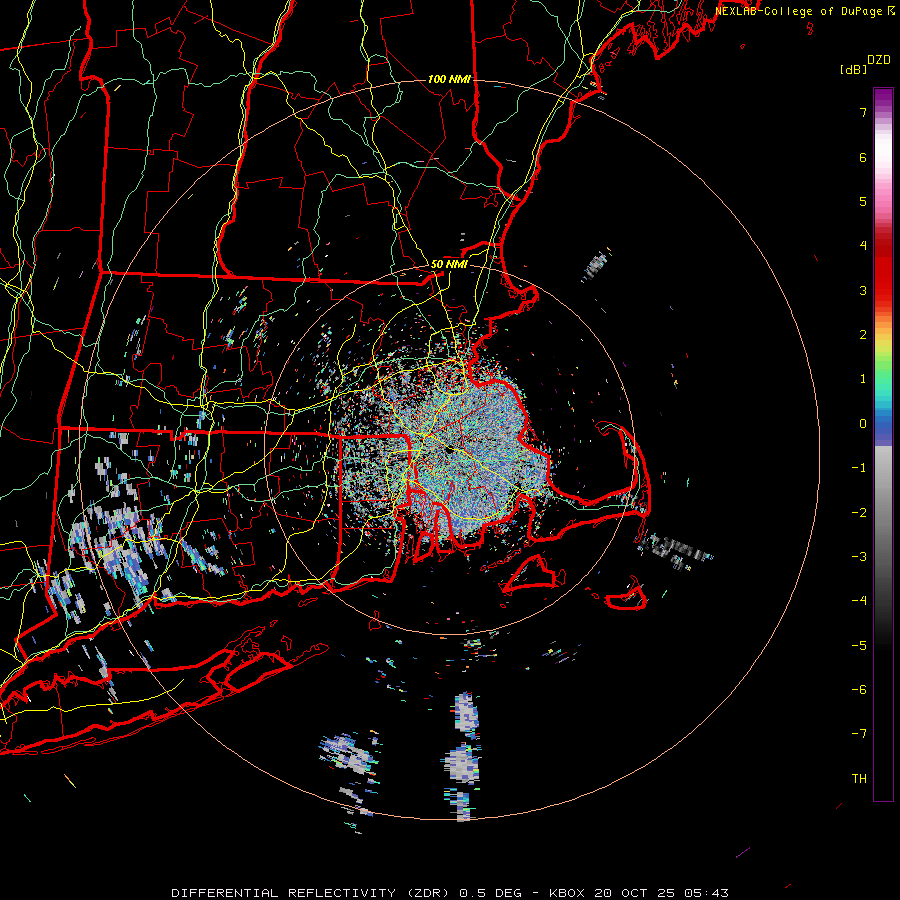Click the [dB] units label
The image size is (900, 900).
853,70
